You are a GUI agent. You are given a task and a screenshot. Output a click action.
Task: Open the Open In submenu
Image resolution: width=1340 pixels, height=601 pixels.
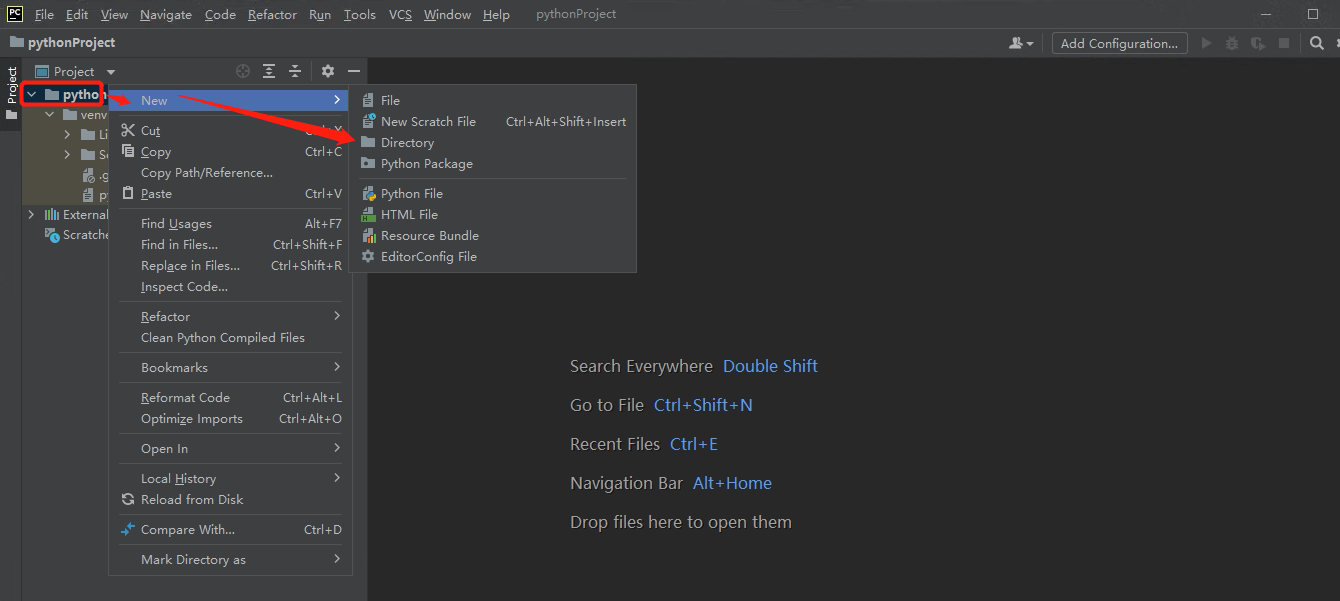tap(231, 448)
